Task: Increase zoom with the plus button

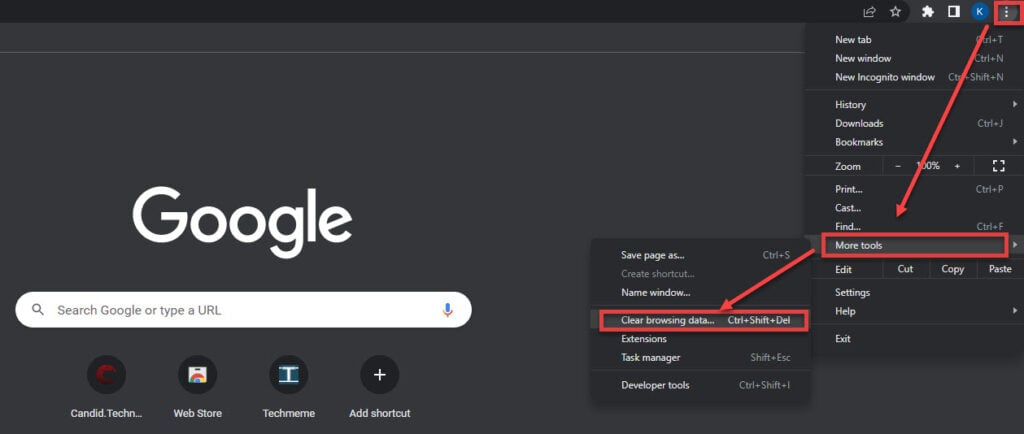Action: point(957,166)
